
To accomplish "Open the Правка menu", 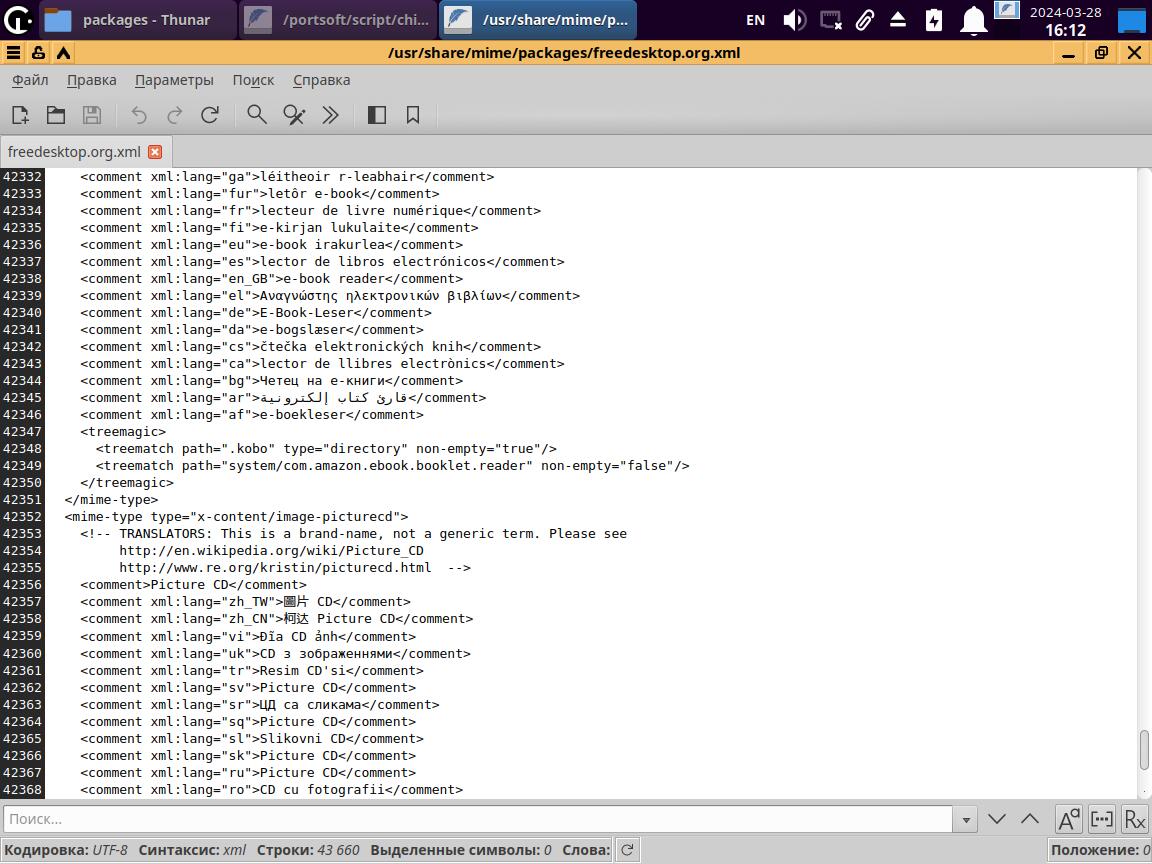I will (92, 80).
